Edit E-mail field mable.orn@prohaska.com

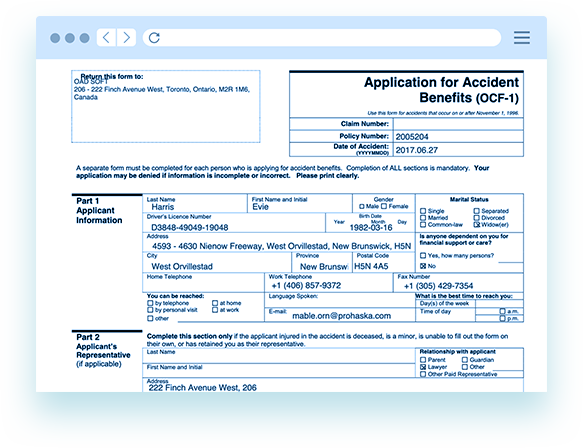[x=340, y=315]
